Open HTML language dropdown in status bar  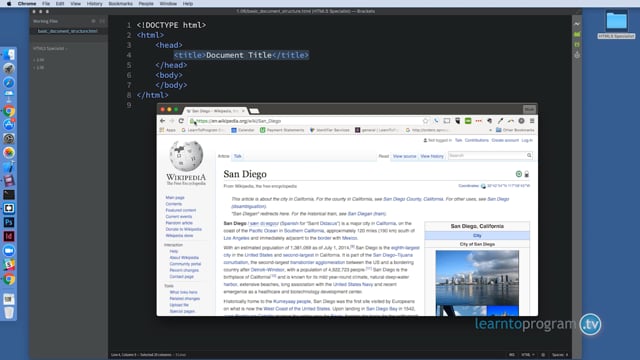tap(527, 355)
